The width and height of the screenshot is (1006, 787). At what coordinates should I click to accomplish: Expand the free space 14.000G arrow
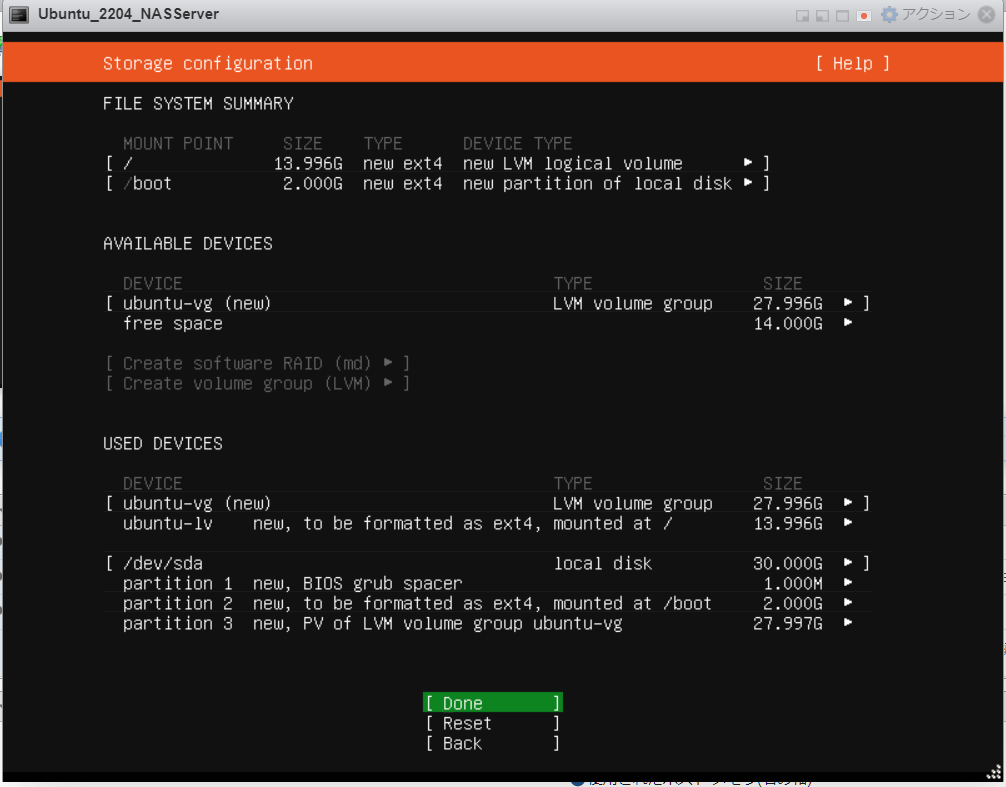click(848, 322)
